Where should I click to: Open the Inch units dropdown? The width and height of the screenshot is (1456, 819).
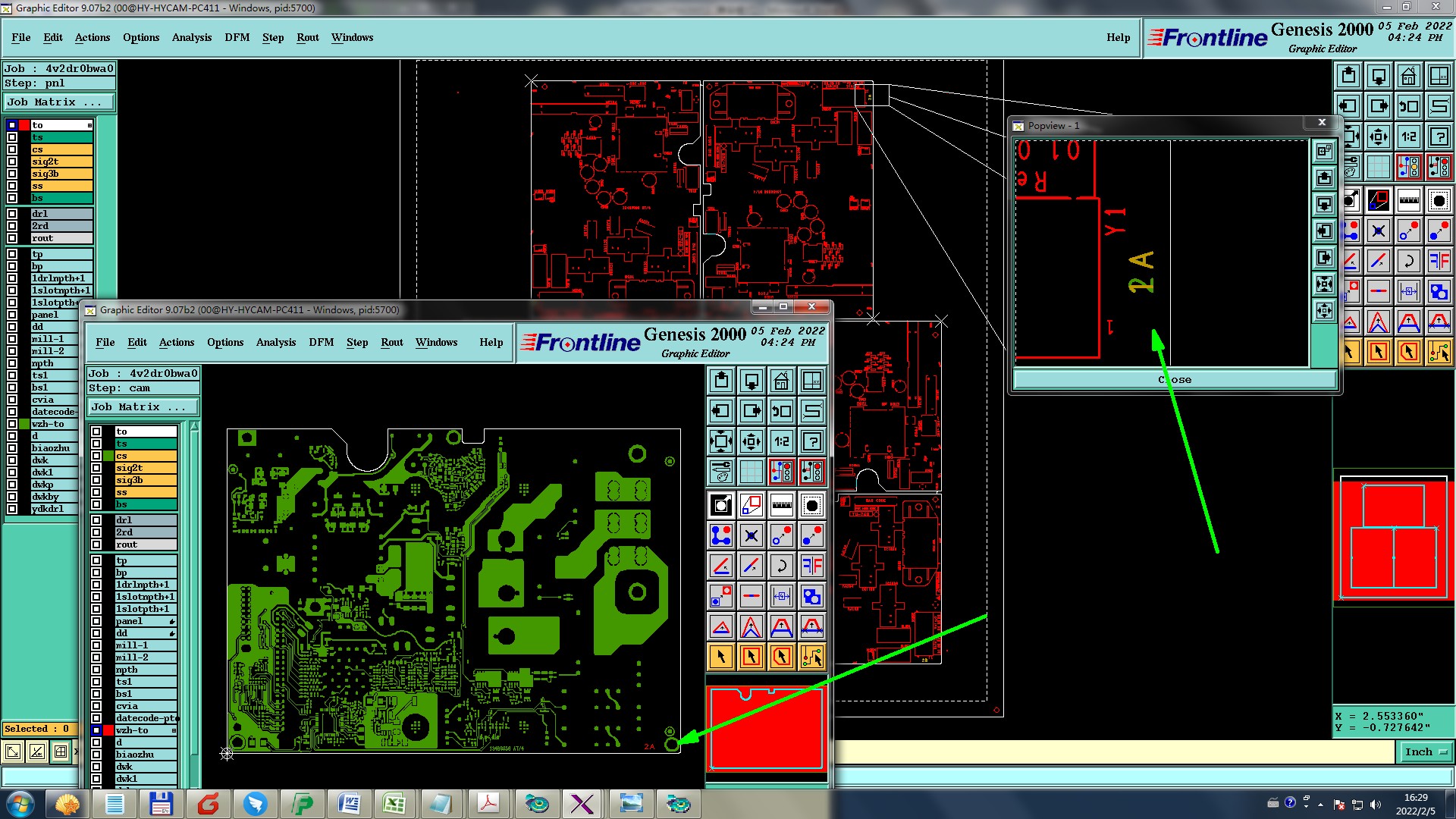click(1426, 752)
